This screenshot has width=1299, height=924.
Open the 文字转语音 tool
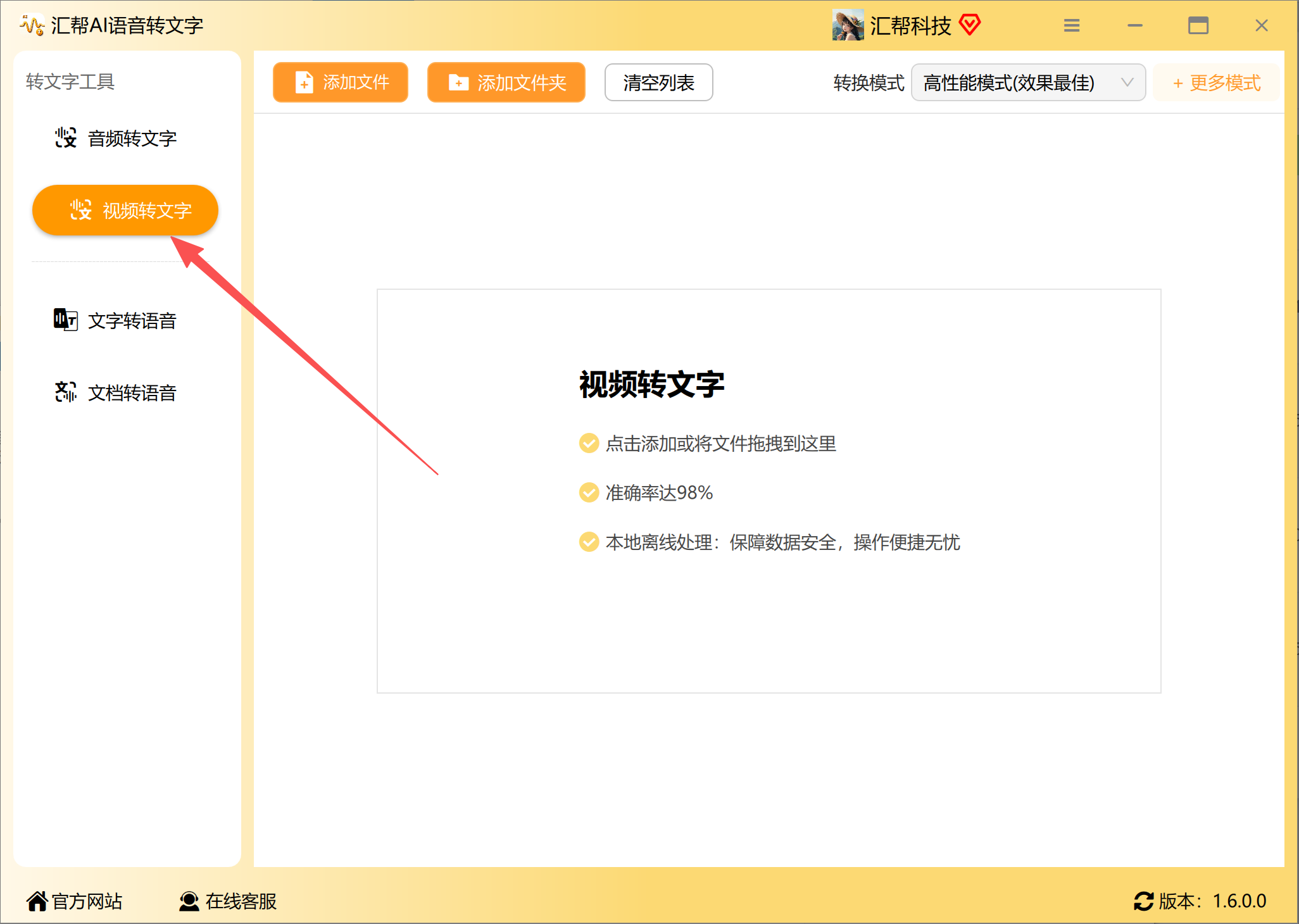[x=115, y=320]
